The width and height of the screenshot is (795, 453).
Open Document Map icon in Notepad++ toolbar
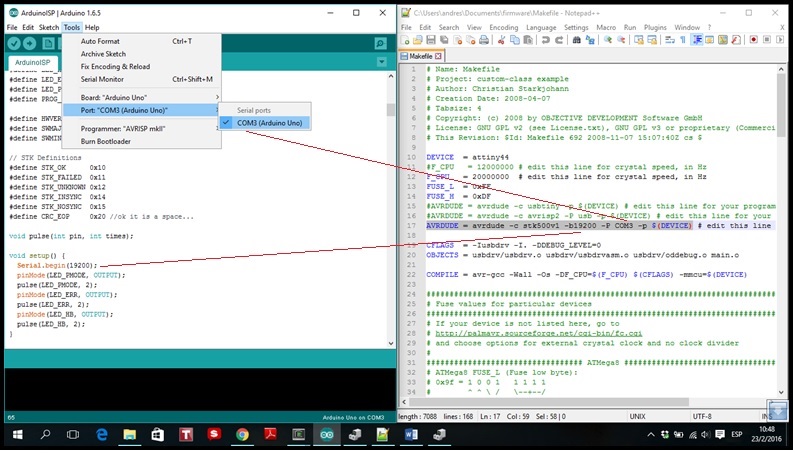coord(723,40)
